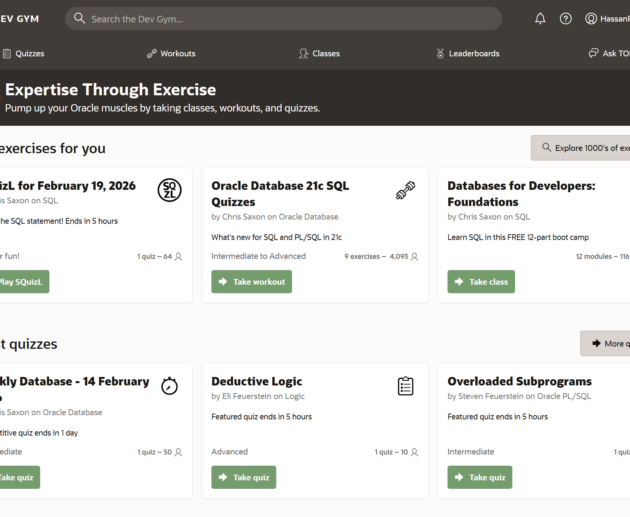The image size is (630, 517).
Task: Open the Classes navigation tab
Action: tap(319, 53)
